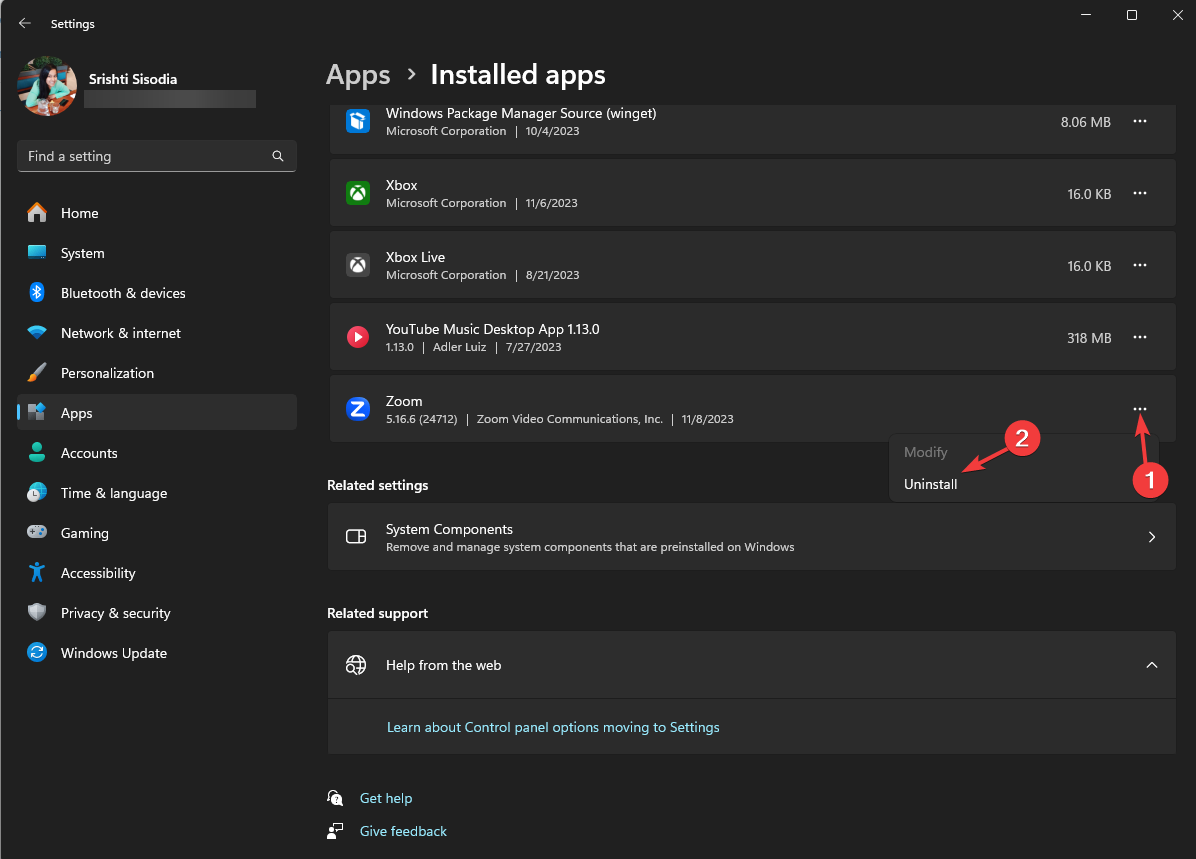Collapse the Help from the web section
Screen dimensions: 1196x859
click(x=1152, y=665)
